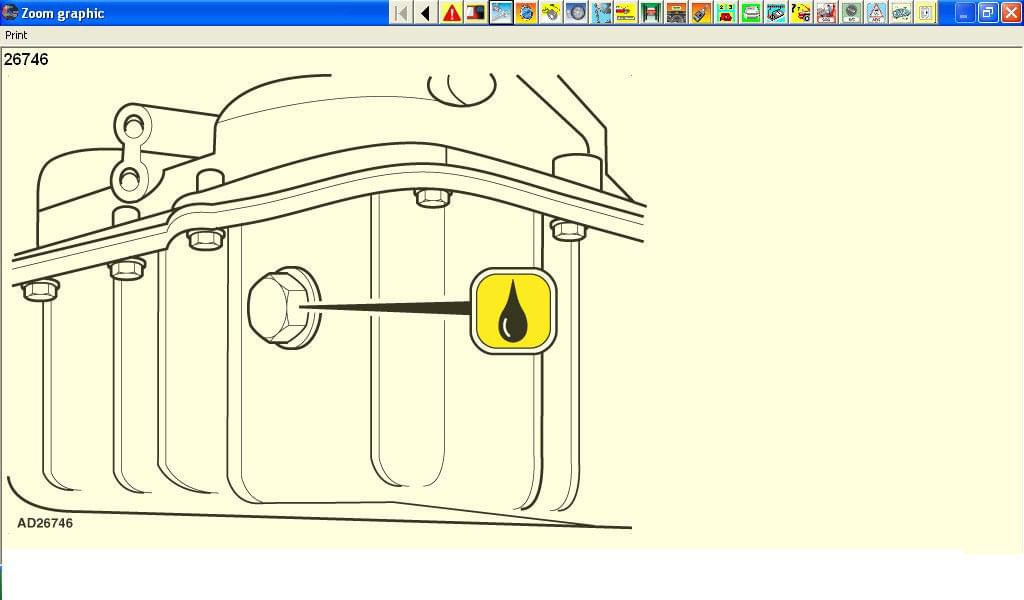Click the yellow question-mark car icon

(801, 12)
